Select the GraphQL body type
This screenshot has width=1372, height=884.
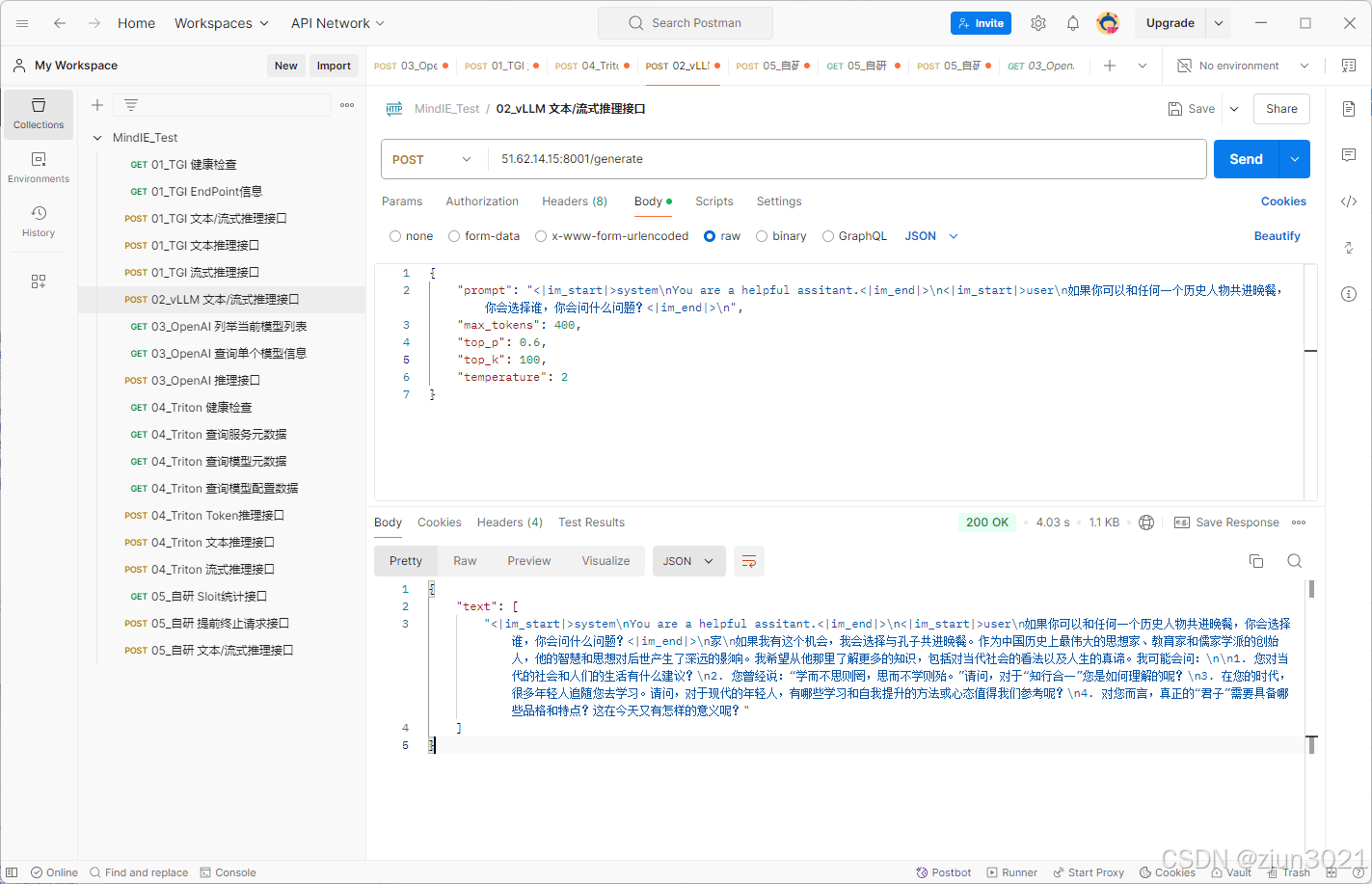point(828,236)
